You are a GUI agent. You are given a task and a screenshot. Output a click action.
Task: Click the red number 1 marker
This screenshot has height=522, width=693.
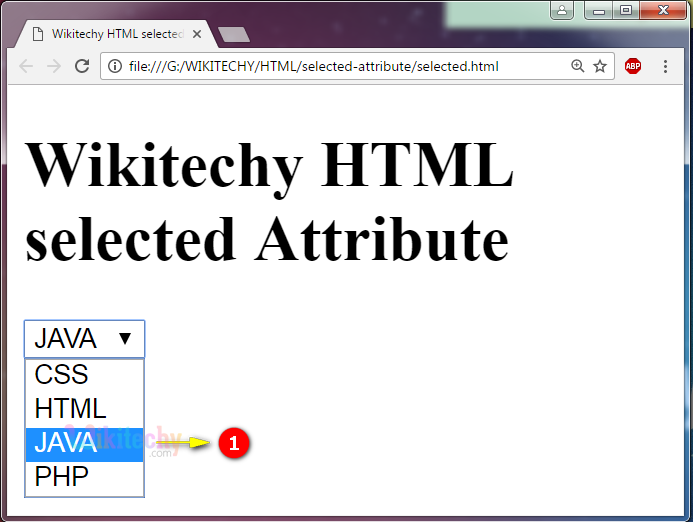pyautogui.click(x=233, y=444)
